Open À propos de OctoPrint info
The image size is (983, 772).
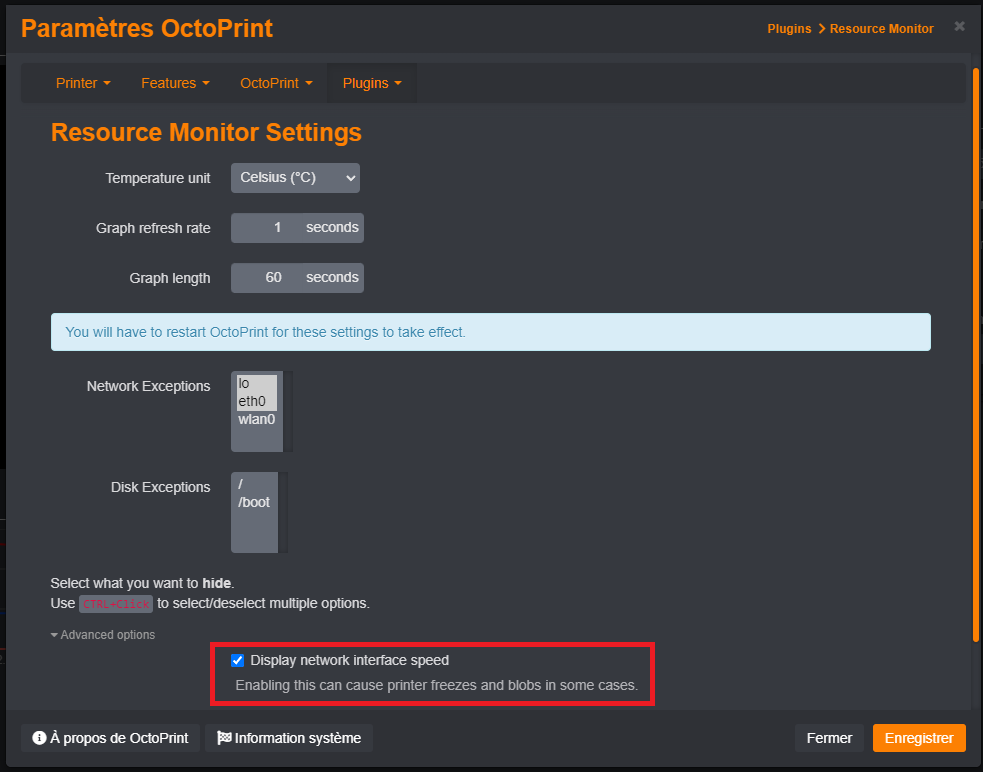[x=110, y=738]
